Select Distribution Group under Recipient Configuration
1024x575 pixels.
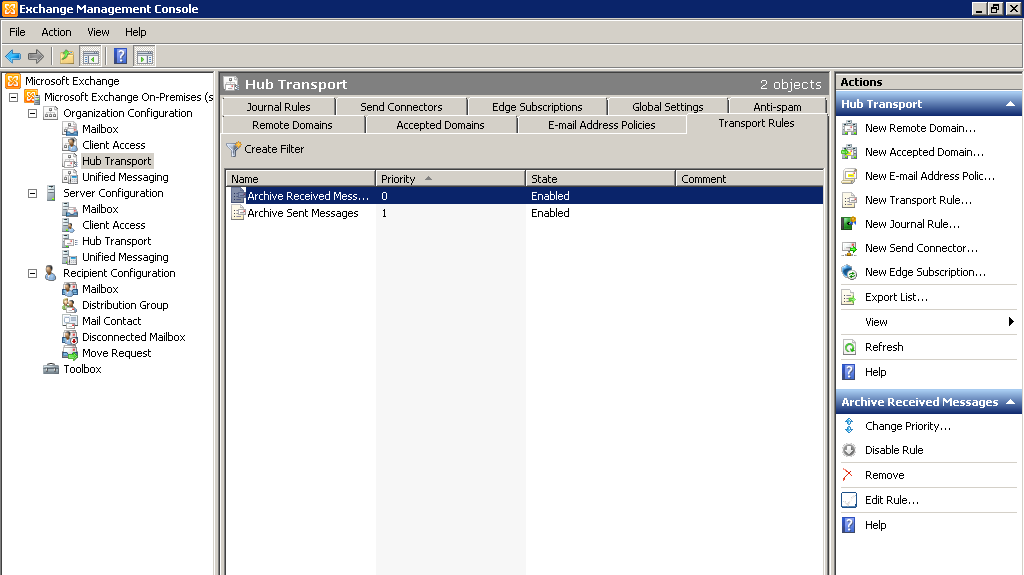pos(125,305)
